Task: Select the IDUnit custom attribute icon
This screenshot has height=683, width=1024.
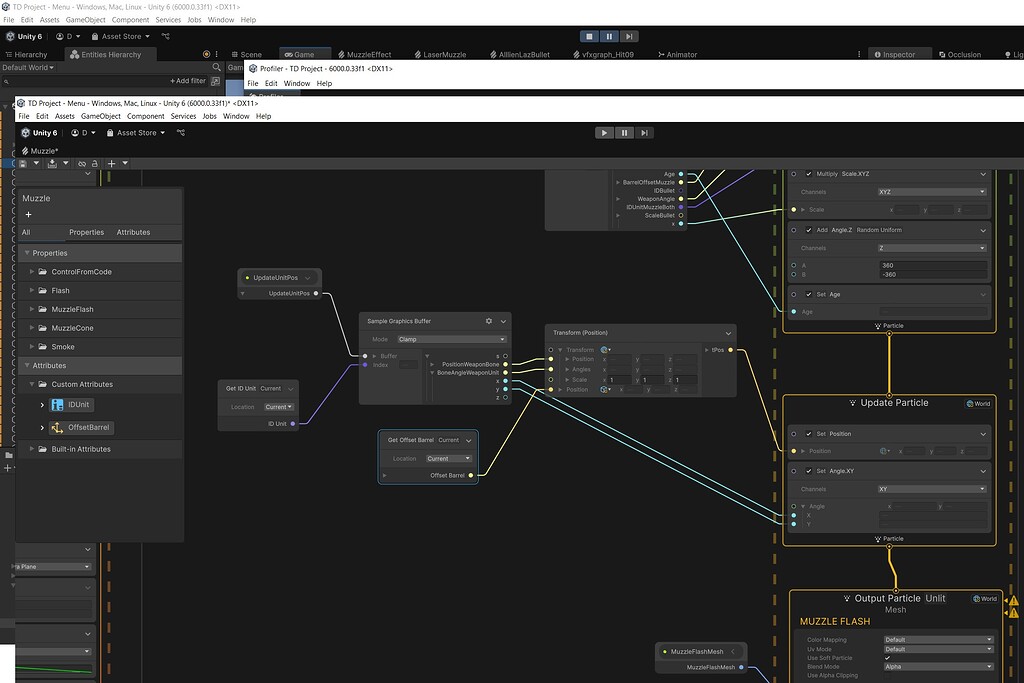Action: coord(57,405)
